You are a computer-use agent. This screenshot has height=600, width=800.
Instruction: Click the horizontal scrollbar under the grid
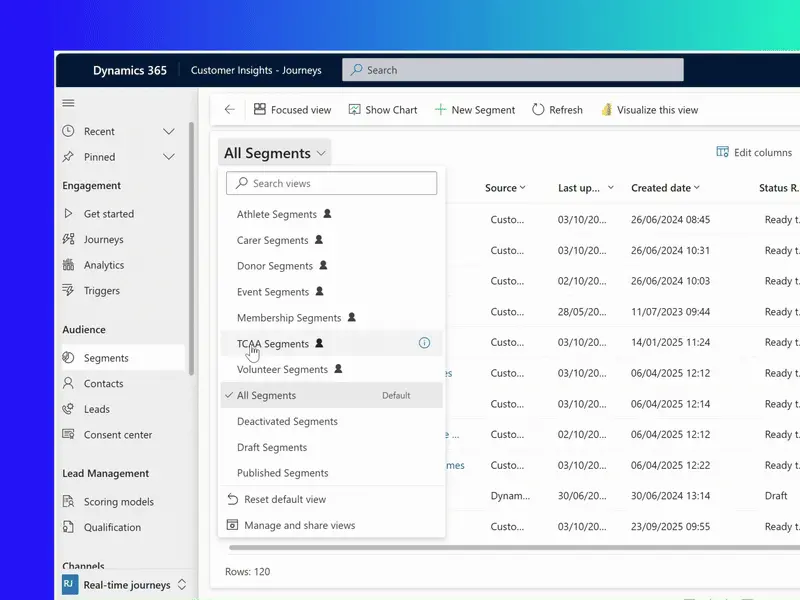(x=500, y=548)
